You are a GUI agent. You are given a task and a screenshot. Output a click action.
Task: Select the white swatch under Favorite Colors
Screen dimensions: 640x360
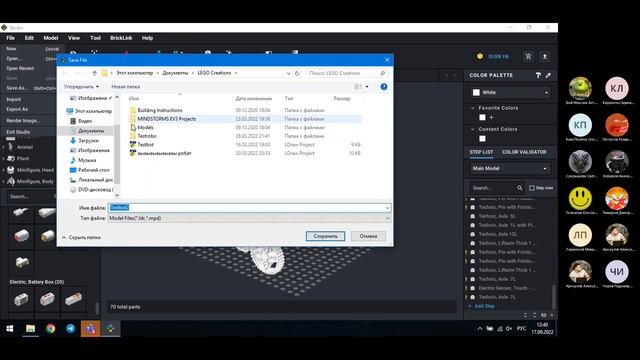(482, 118)
